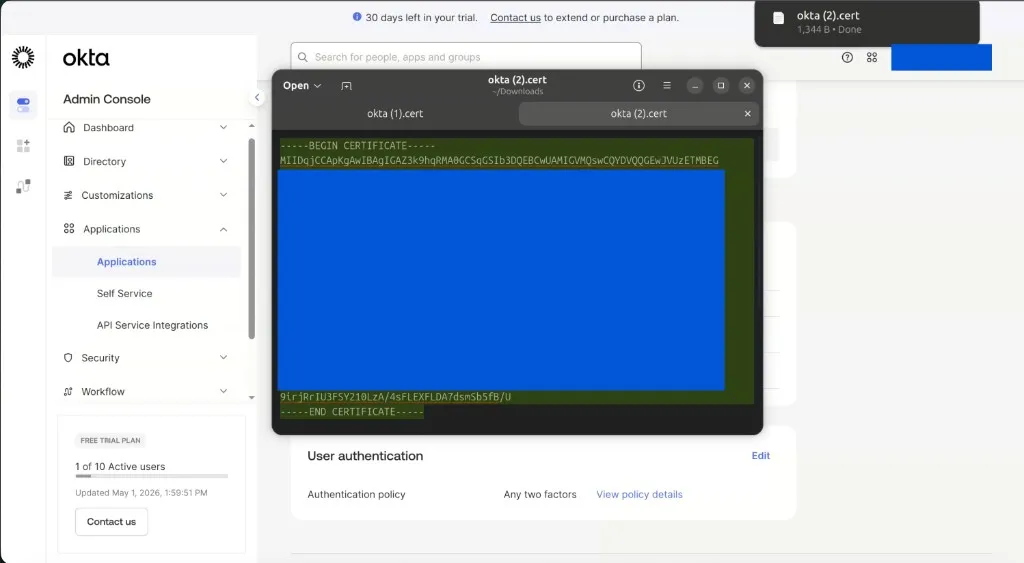Click the trial info icon in banner
This screenshot has height=563, width=1024.
(357, 17)
